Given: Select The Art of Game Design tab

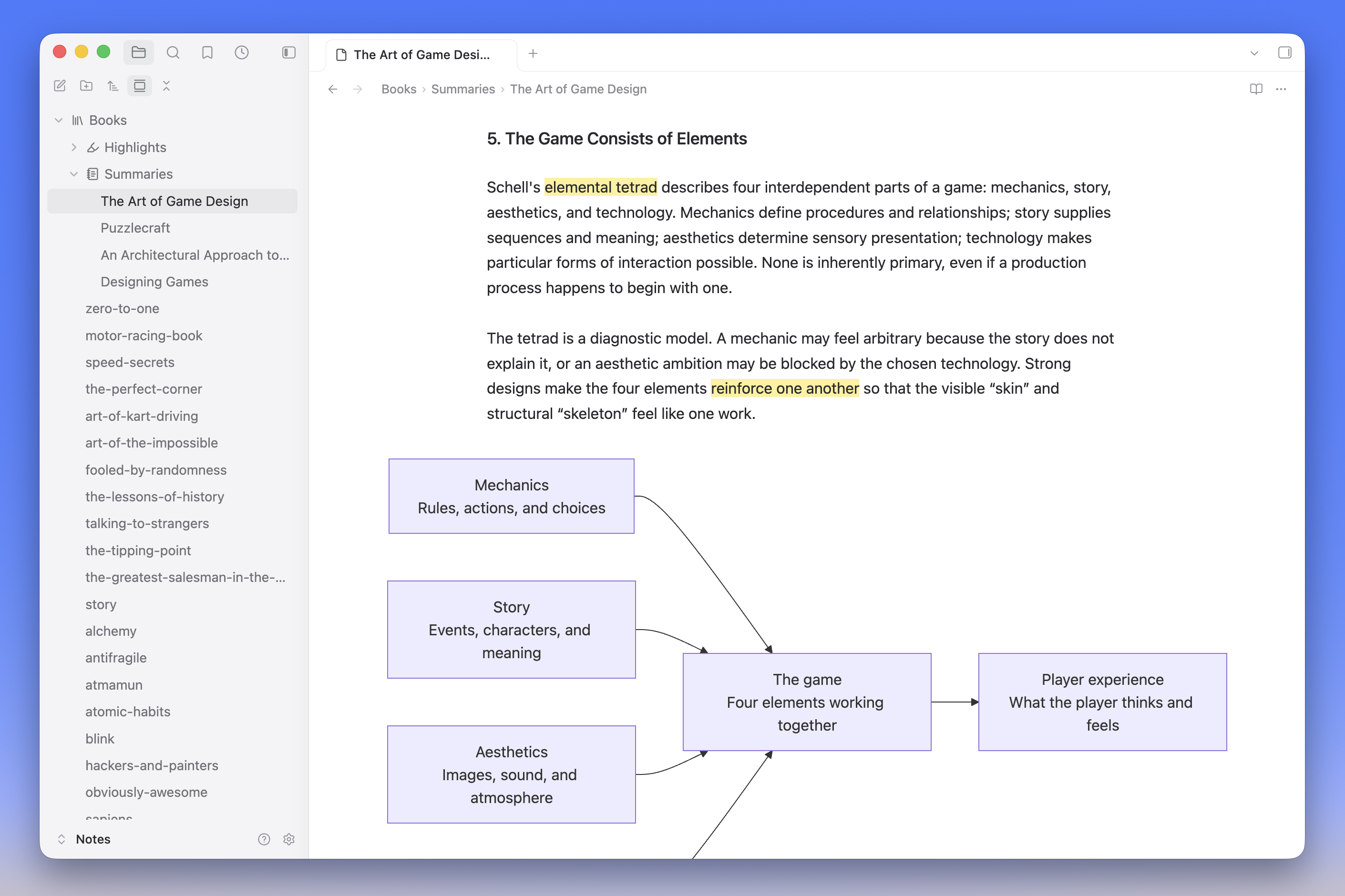Looking at the screenshot, I should tap(421, 55).
